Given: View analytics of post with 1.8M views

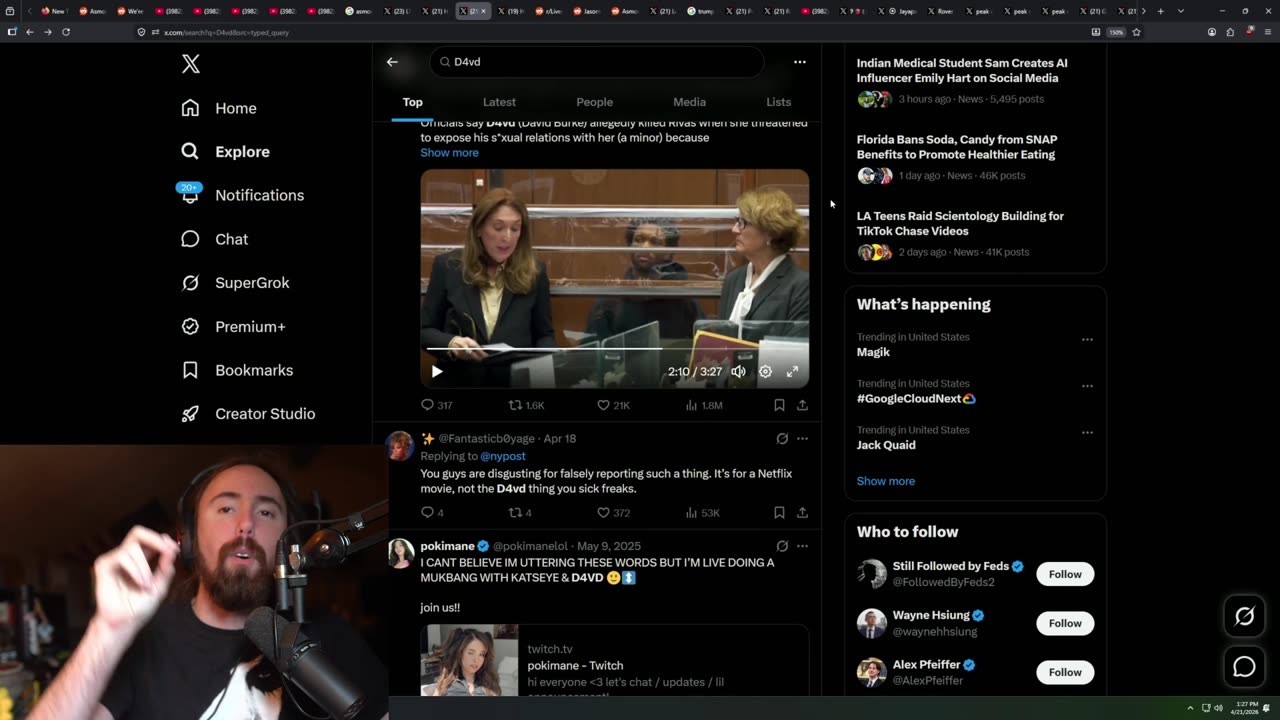Looking at the screenshot, I should (x=704, y=405).
